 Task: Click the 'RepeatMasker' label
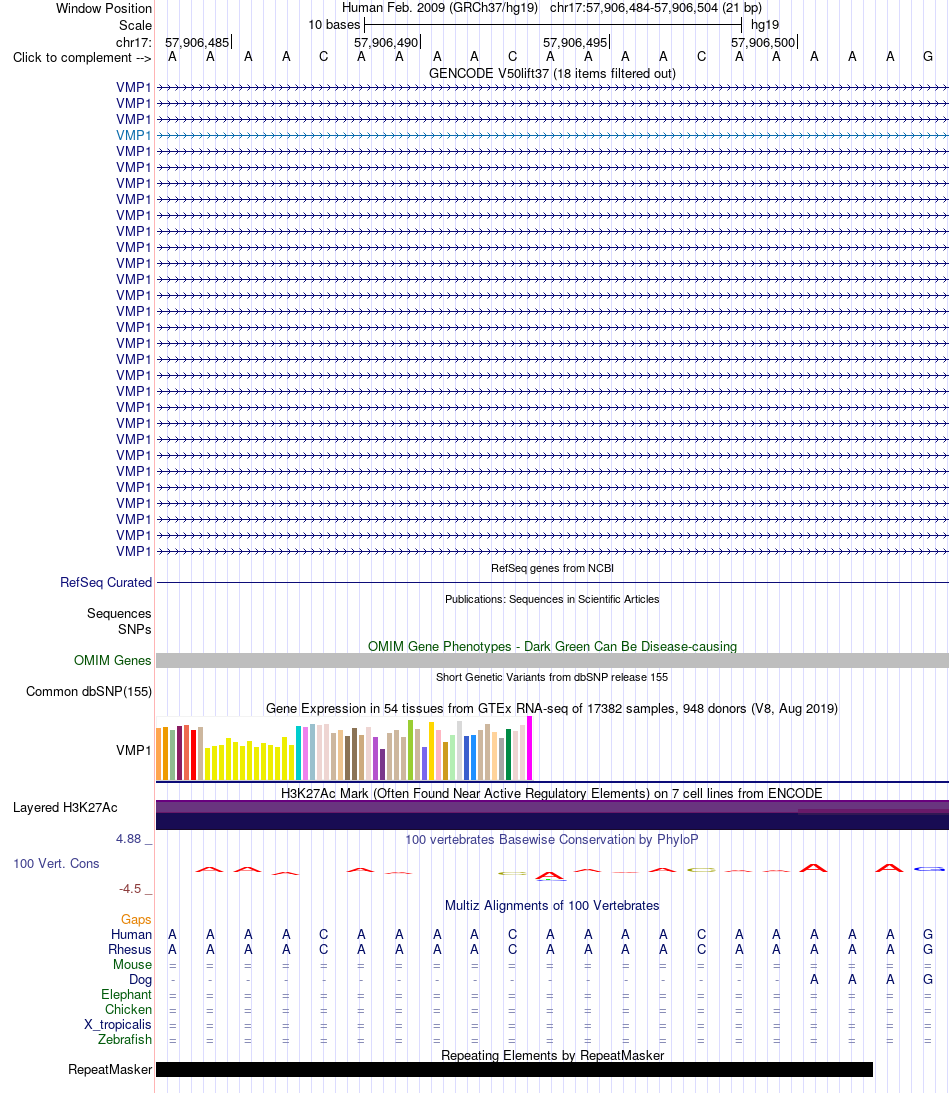110,1069
